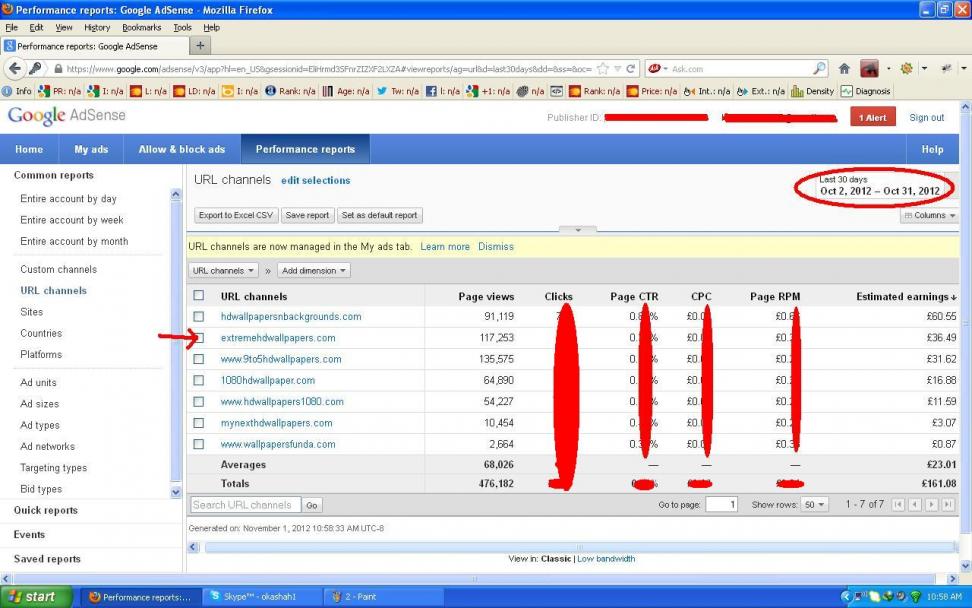Check the box for www.9to5hdwallpapers.com
The image size is (972, 608).
198,359
